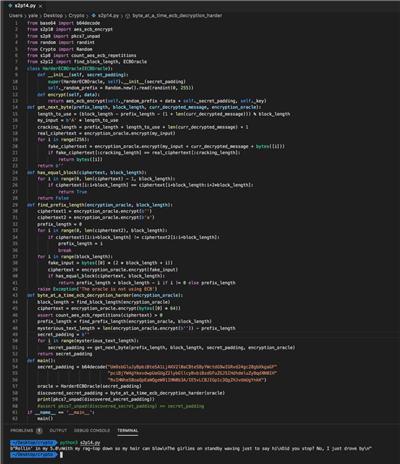This screenshot has height=464, width=400.
Task: Click line number 8 at class HarderECBOracle
Action: pyautogui.click(x=16, y=68)
